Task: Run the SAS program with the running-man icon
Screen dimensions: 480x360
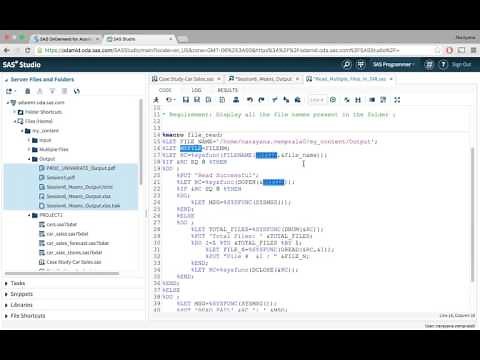Action: (x=156, y=100)
